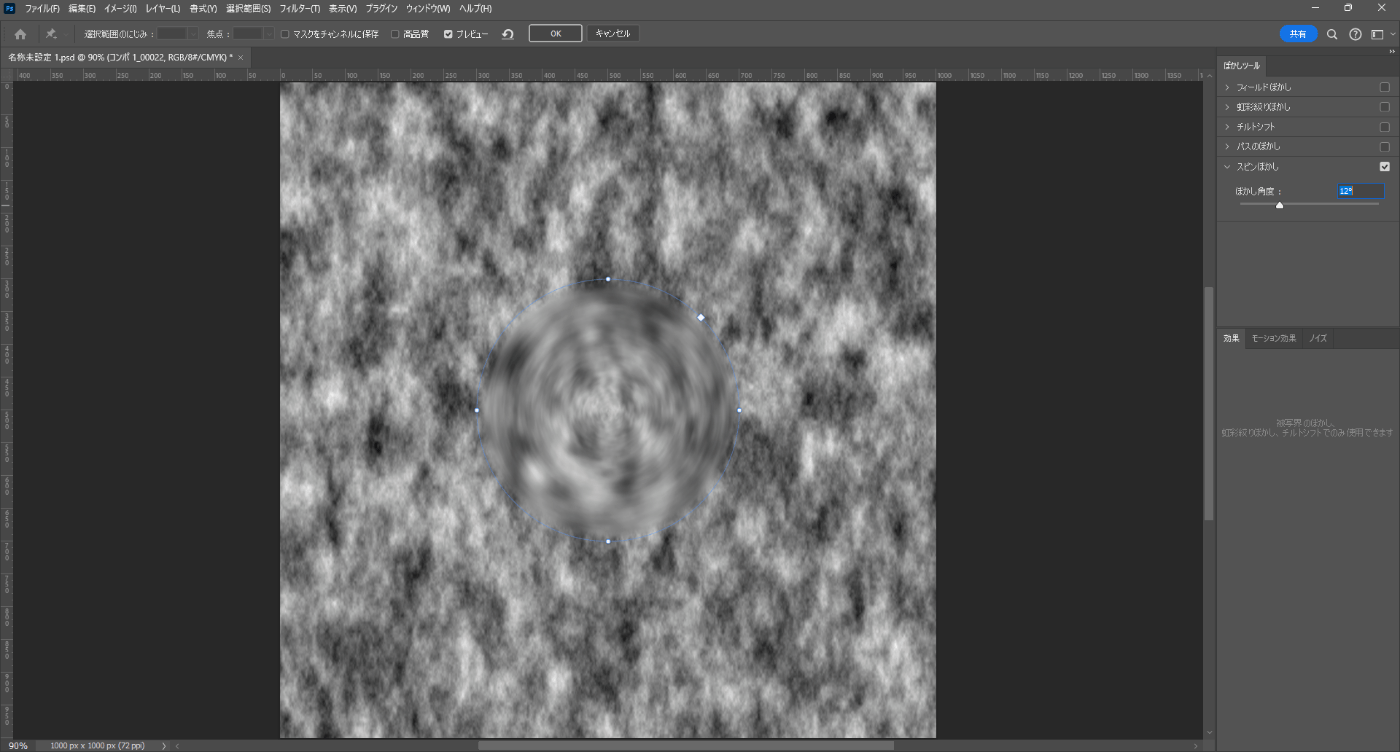The height and width of the screenshot is (752, 1400).
Task: Expand the フィールドぼかし section
Action: coord(1227,87)
